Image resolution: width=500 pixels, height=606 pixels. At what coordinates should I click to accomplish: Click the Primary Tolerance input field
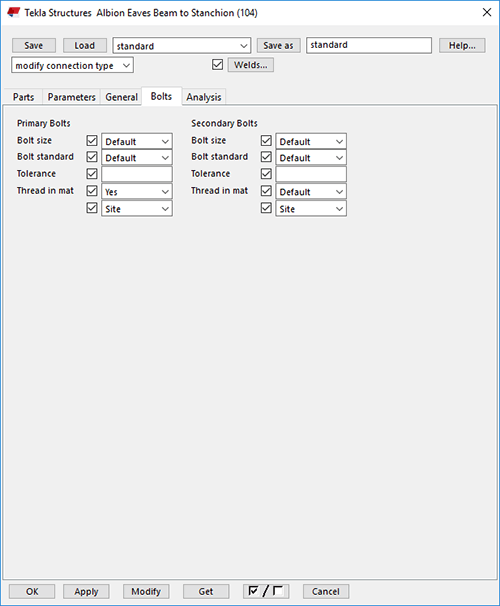click(137, 174)
